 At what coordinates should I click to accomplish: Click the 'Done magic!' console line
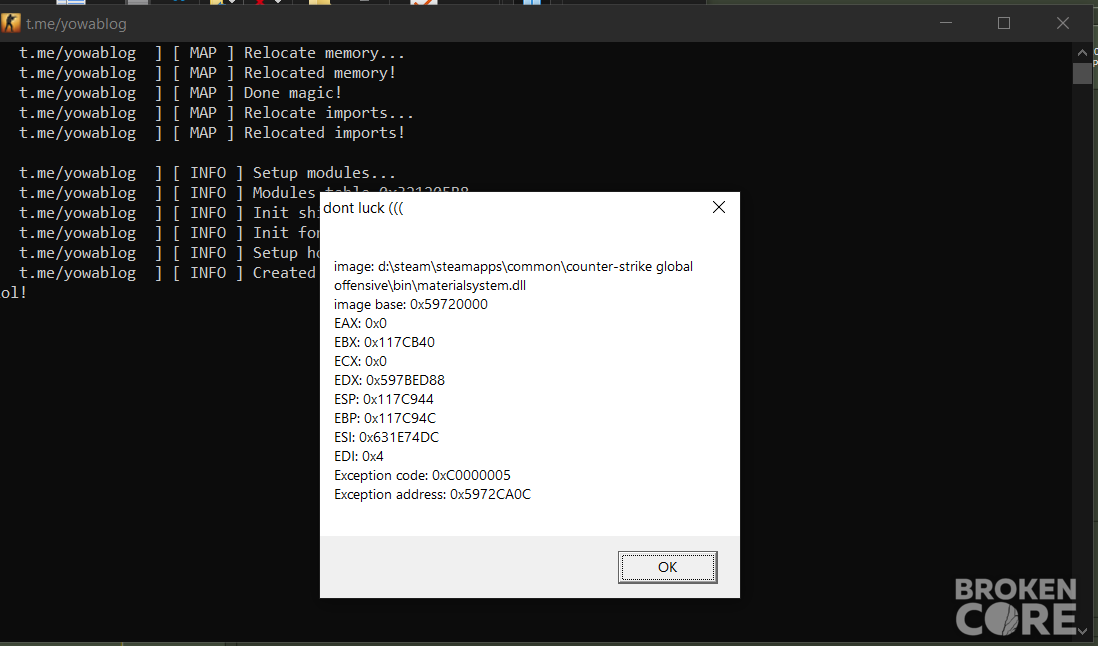(180, 93)
